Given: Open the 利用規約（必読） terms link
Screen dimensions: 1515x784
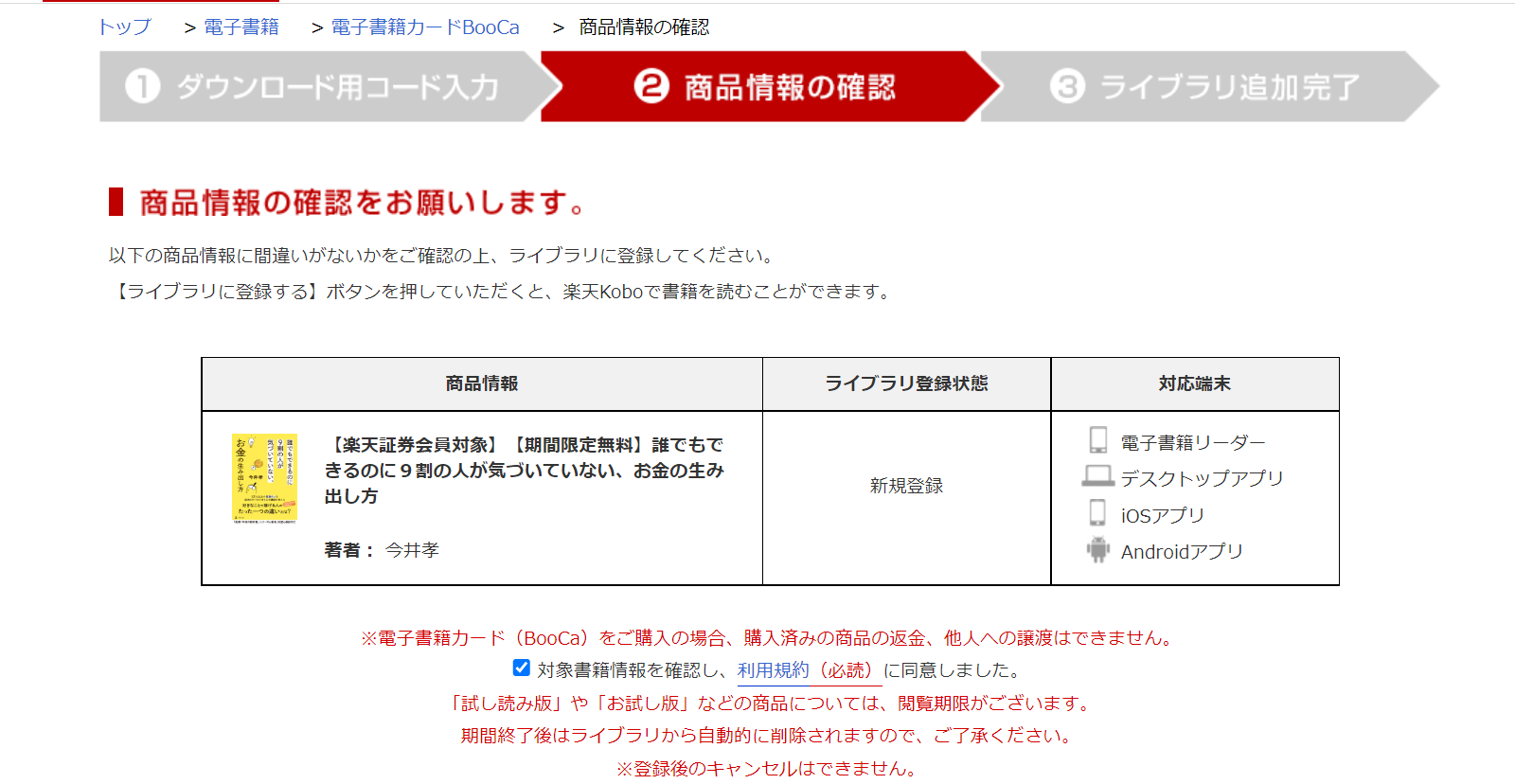Looking at the screenshot, I should point(810,670).
